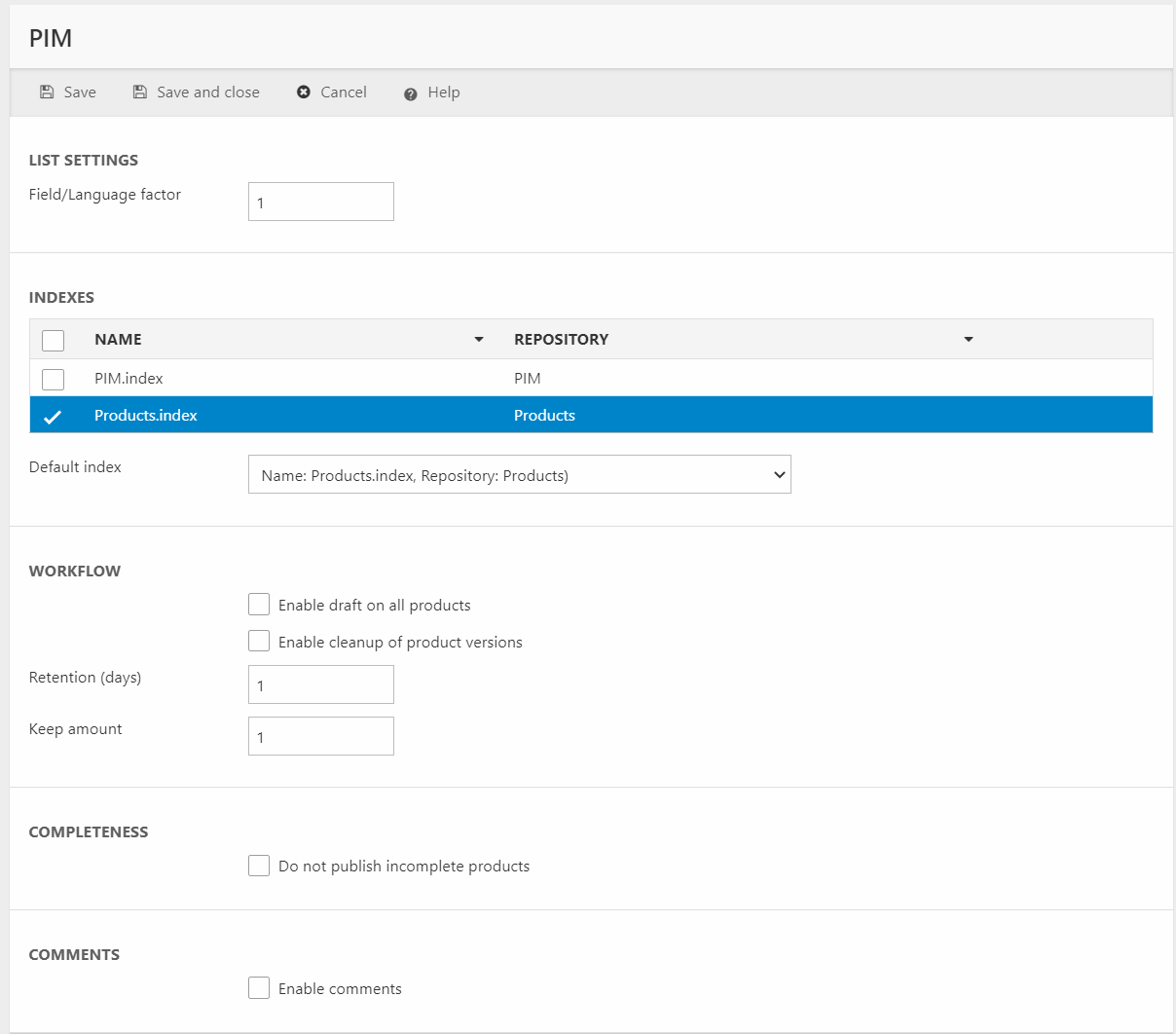Image resolution: width=1176 pixels, height=1034 pixels.
Task: Open the NAME column dropdown arrow
Action: pyautogui.click(x=479, y=340)
